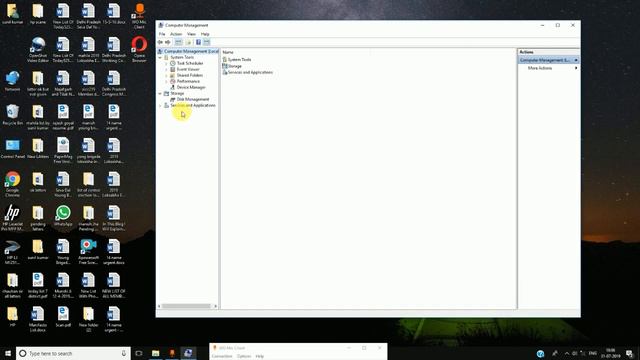Open the hp scans desktop folder
640x360 pixels.
(38, 13)
